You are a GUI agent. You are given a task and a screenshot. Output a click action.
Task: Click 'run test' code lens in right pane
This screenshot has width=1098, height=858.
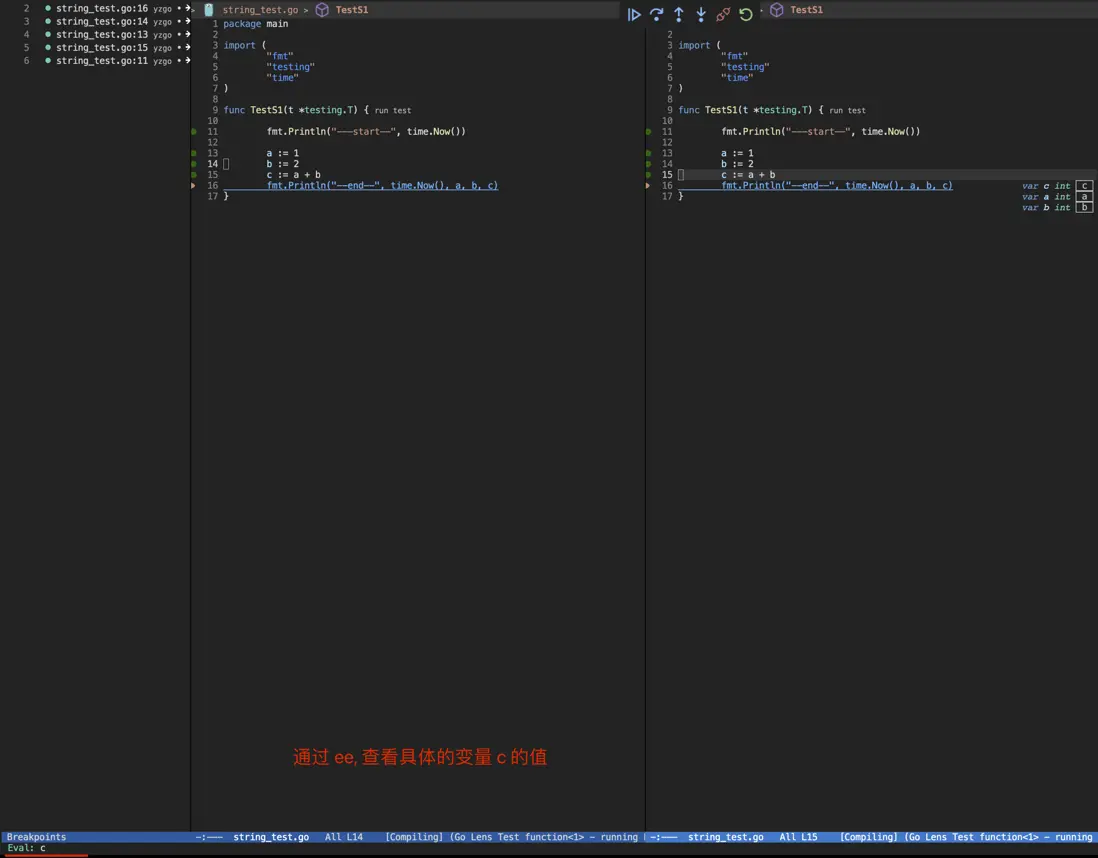[x=847, y=111]
